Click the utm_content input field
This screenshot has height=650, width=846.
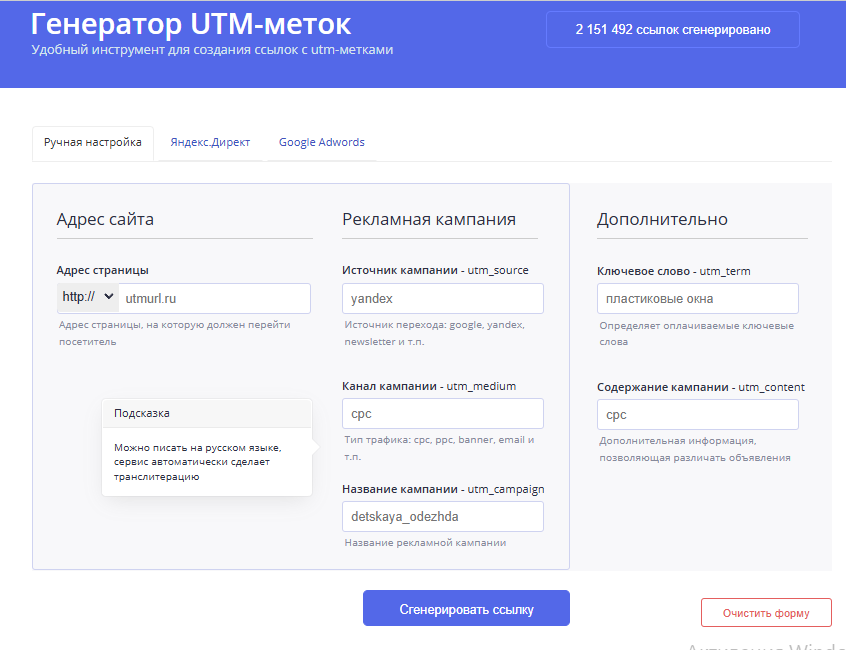[698, 415]
